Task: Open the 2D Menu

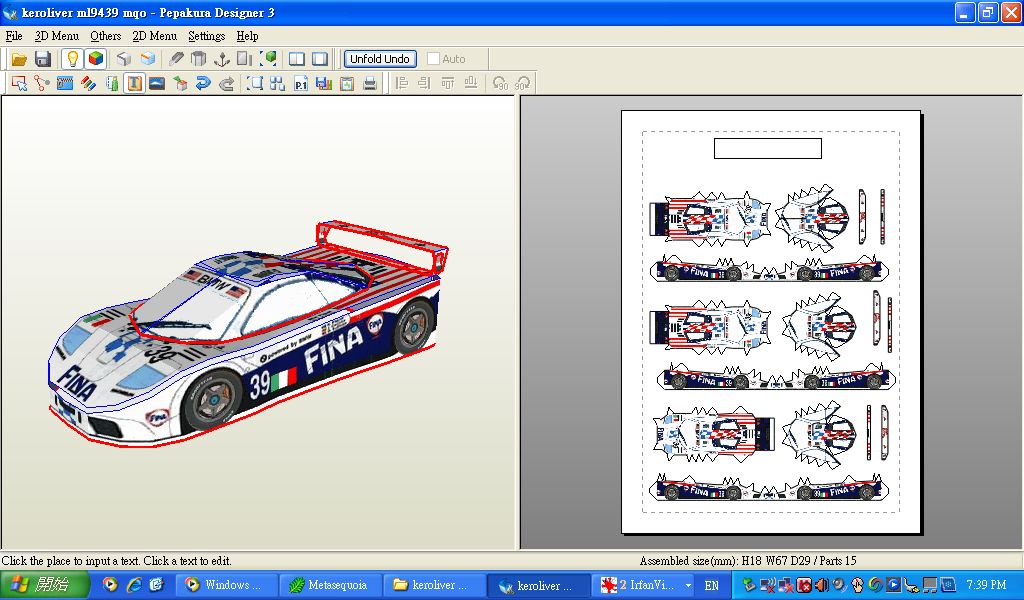Action: pyautogui.click(x=154, y=36)
